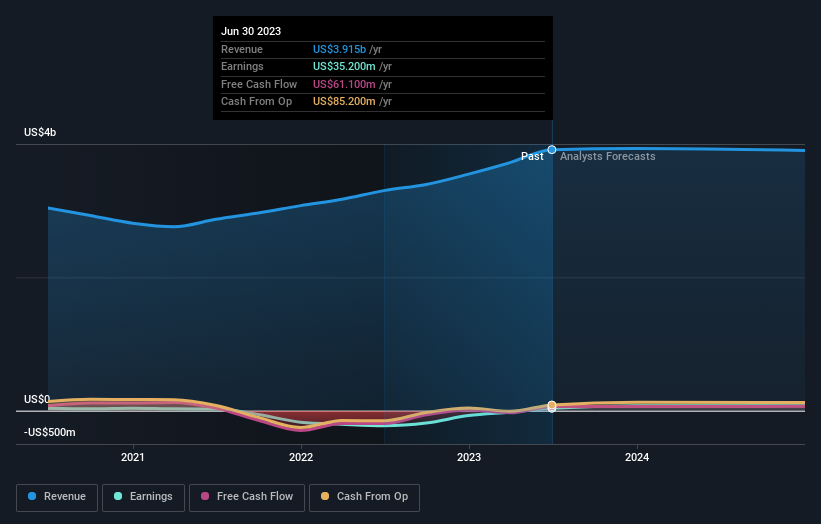Select the 2022 x-axis label
The image size is (821, 524).
point(301,457)
